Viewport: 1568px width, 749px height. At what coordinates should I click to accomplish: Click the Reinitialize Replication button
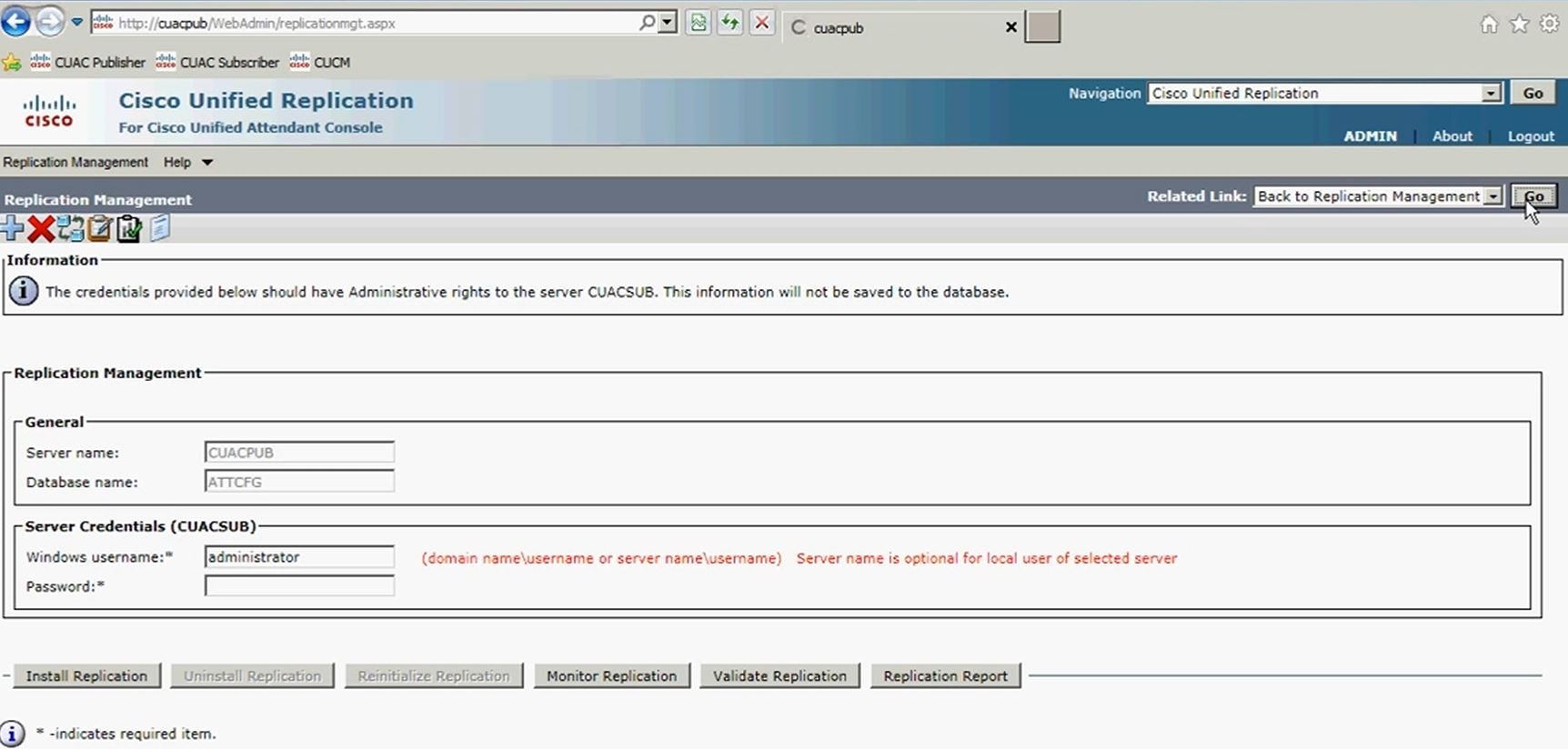tap(433, 675)
